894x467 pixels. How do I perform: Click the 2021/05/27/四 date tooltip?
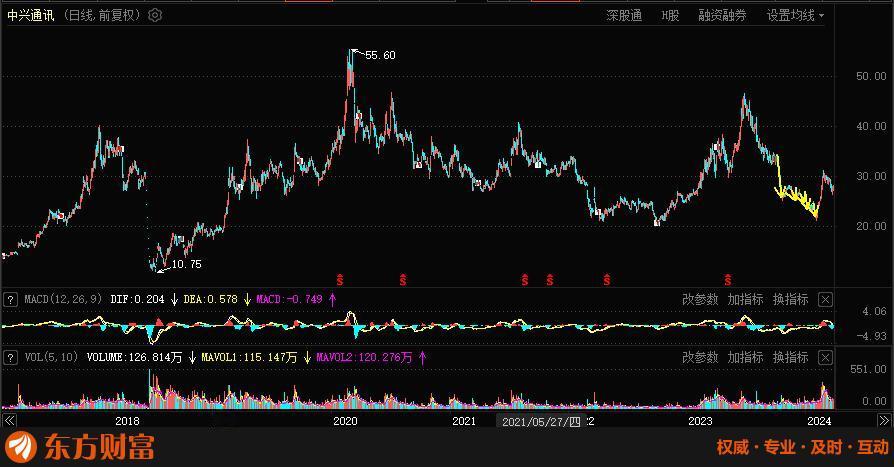541,421
